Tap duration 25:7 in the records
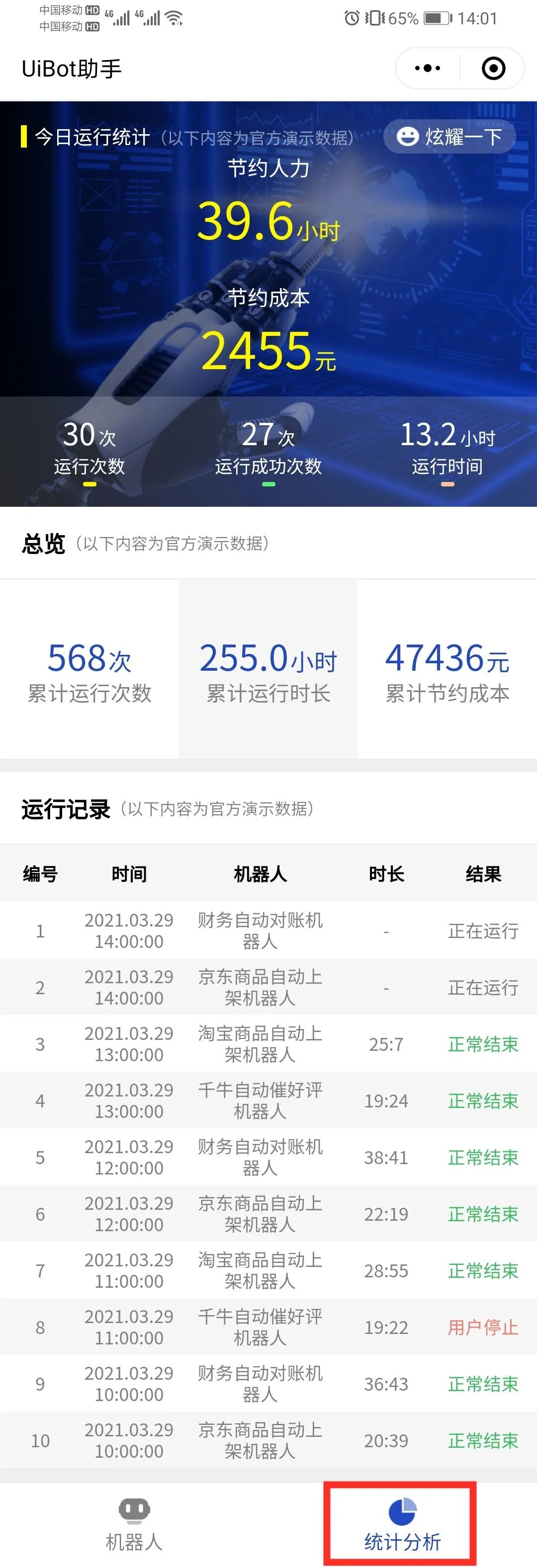The height and width of the screenshot is (1568, 537). (386, 1044)
